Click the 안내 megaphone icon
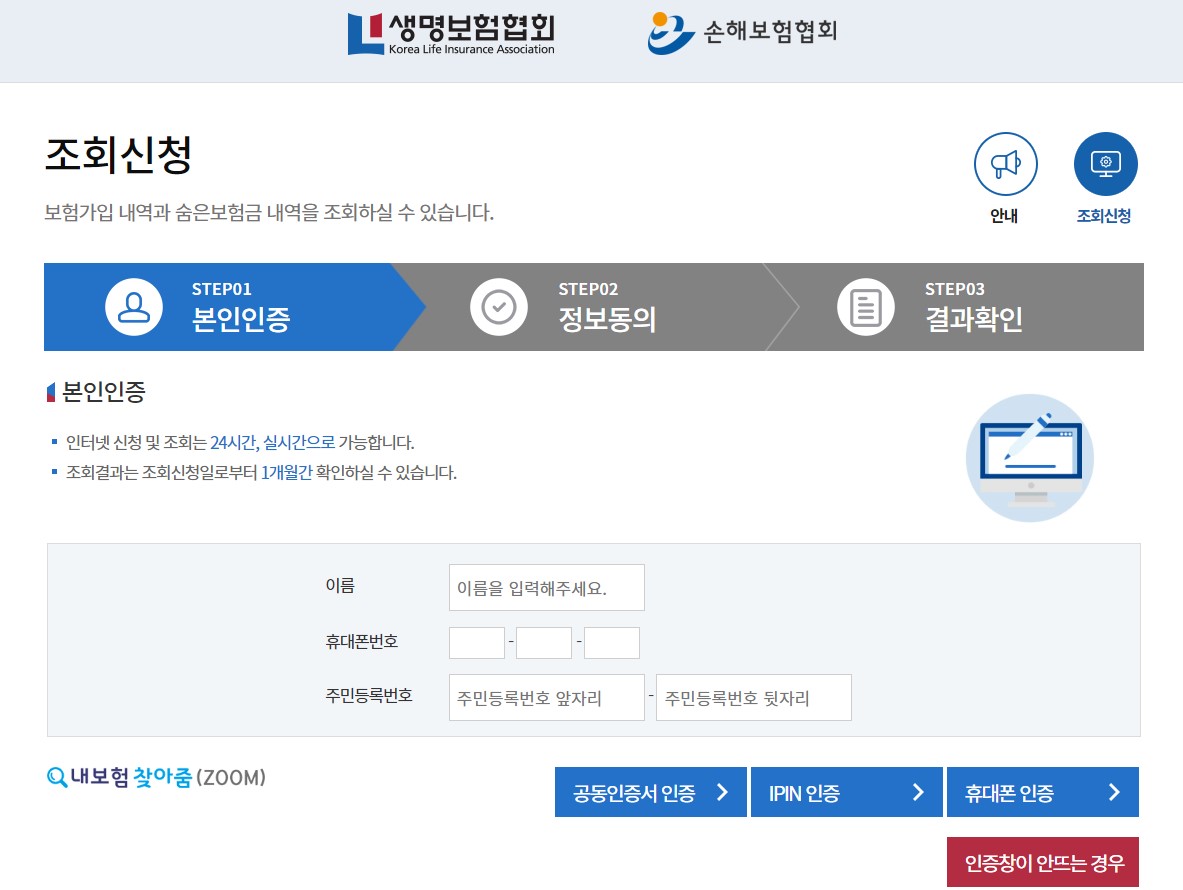1183x890 pixels. click(x=1005, y=164)
